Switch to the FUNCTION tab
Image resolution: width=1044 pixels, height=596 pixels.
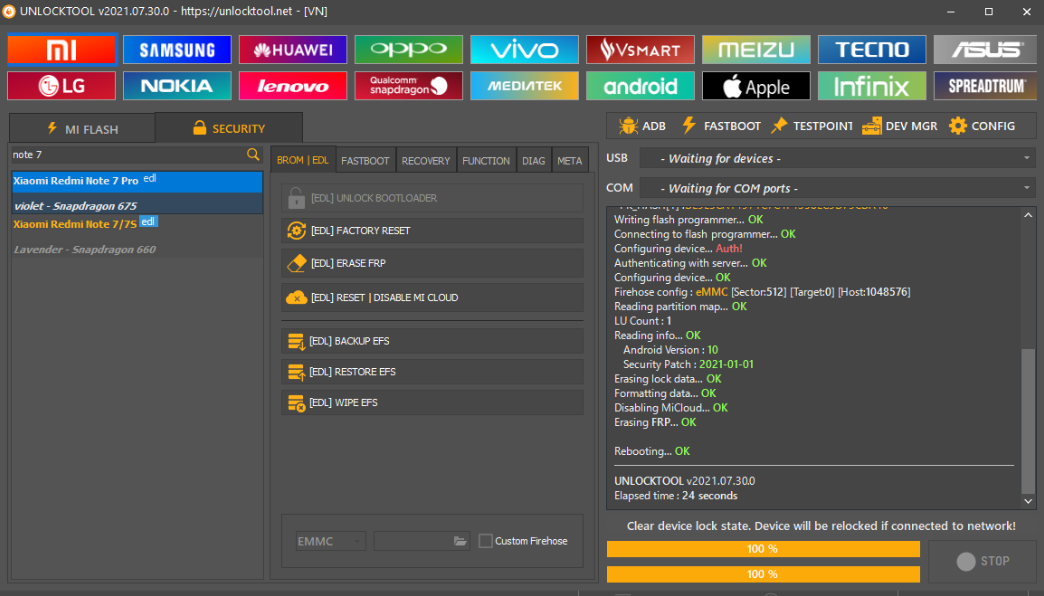486,161
